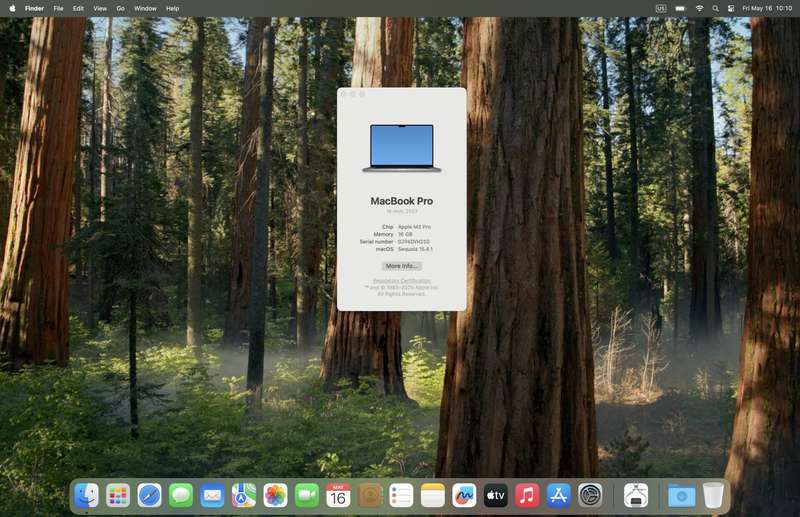
Task: Open the Window menu
Action: pyautogui.click(x=145, y=8)
